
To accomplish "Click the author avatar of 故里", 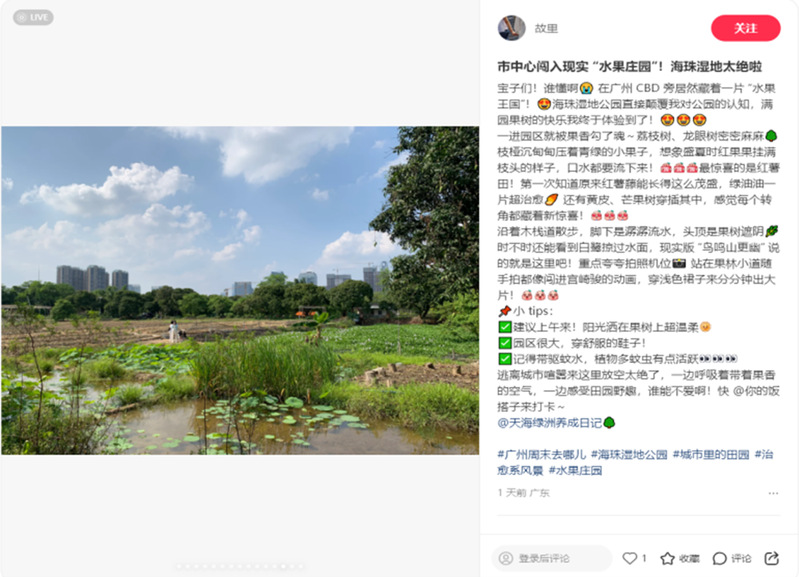I will (x=511, y=28).
